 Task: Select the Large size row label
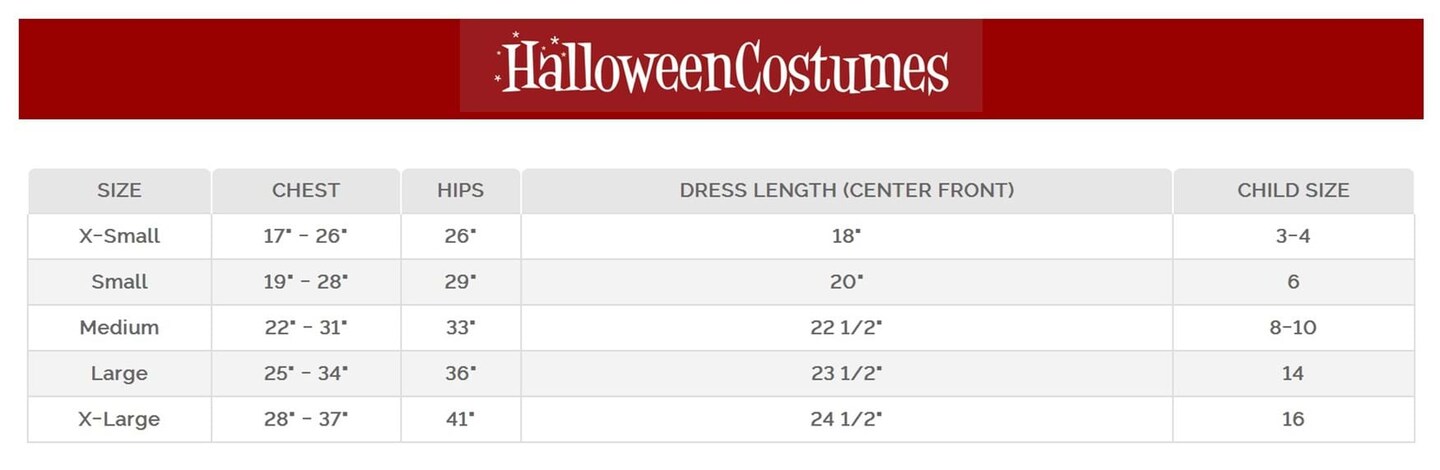119,373
